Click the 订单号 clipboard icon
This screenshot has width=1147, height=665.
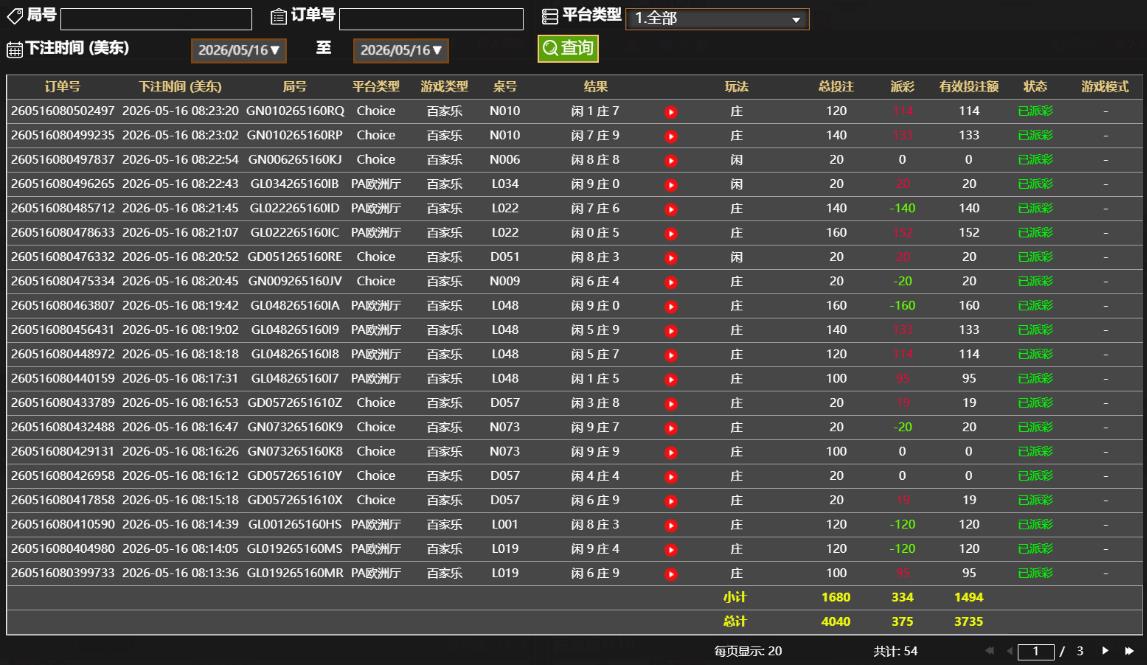[x=278, y=16]
